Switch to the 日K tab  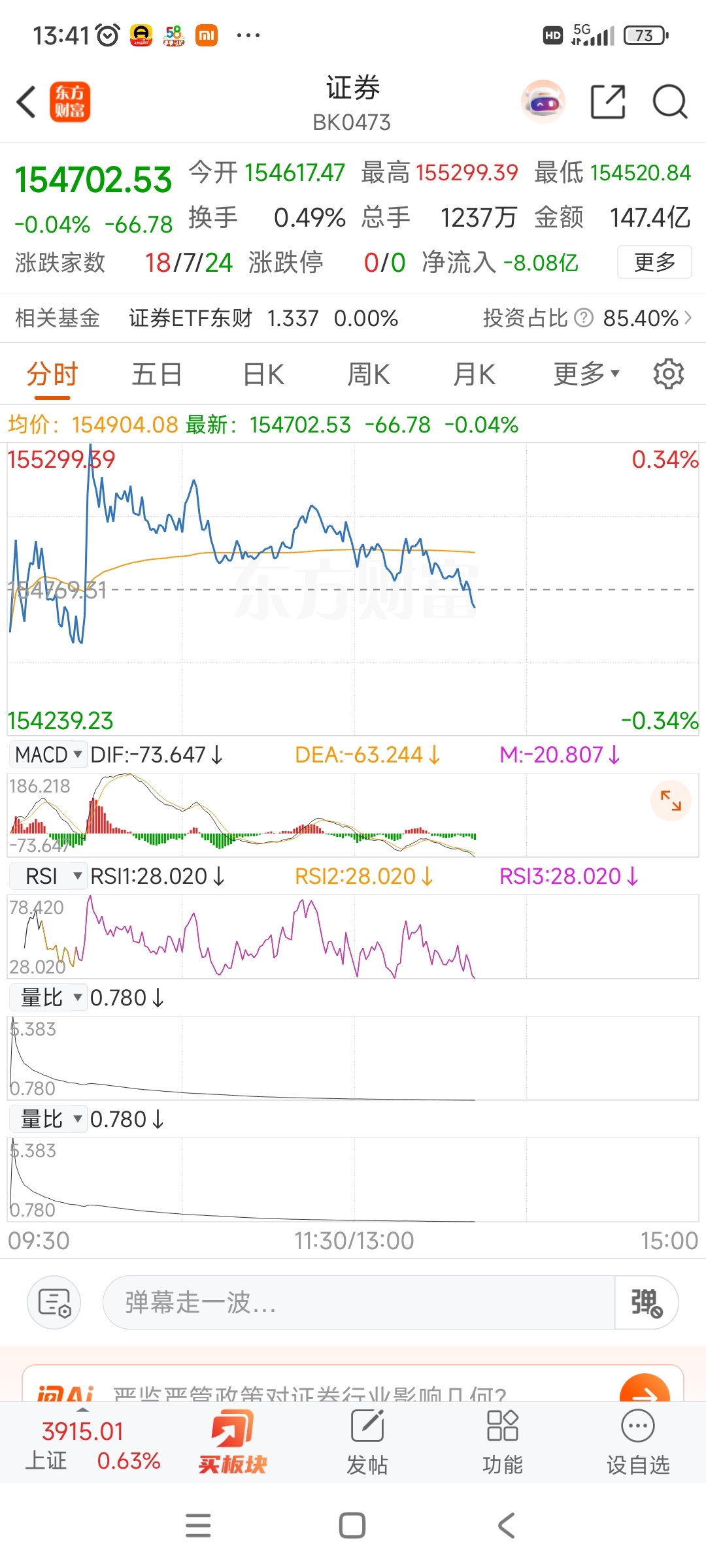(x=263, y=374)
